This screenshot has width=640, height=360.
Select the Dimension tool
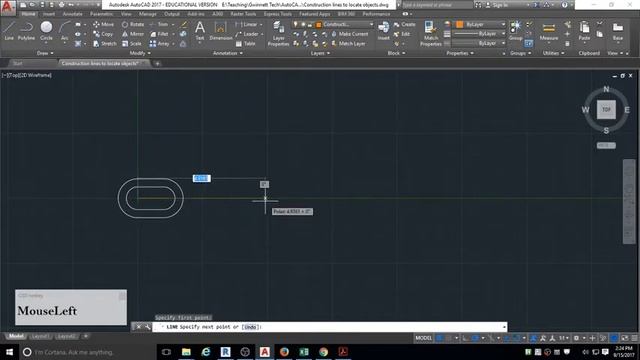[x=221, y=31]
